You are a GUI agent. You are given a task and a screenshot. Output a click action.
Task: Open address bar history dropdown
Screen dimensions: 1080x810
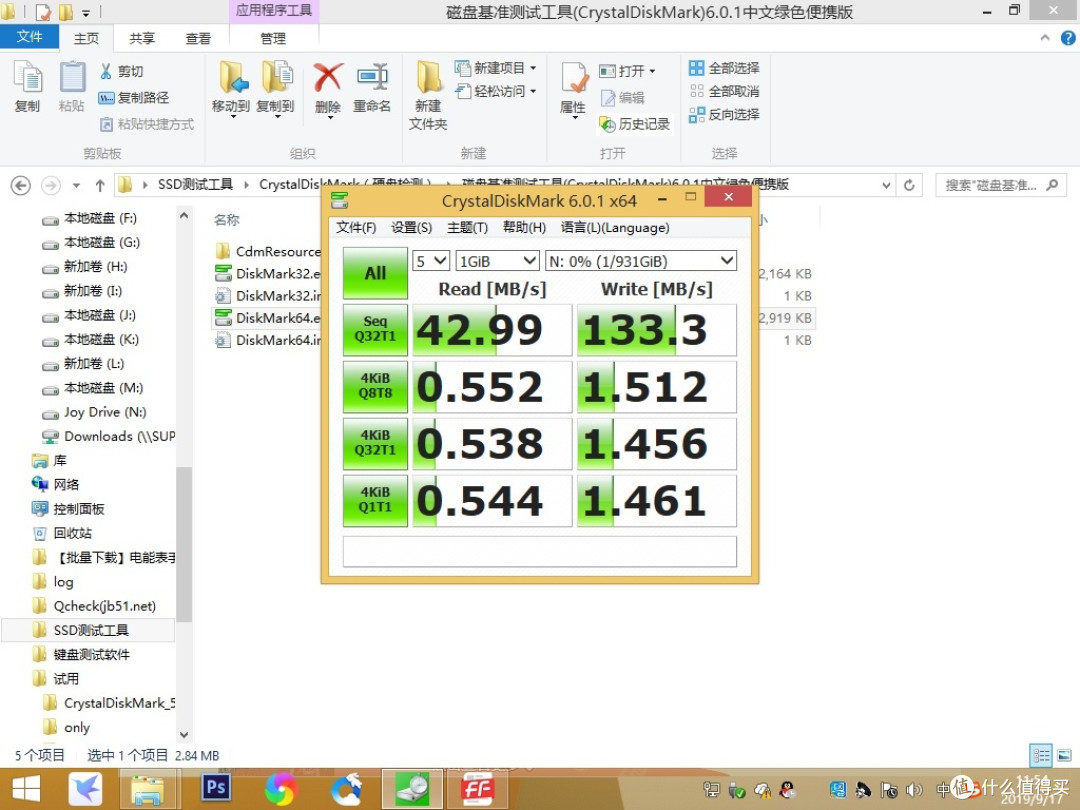click(x=886, y=185)
